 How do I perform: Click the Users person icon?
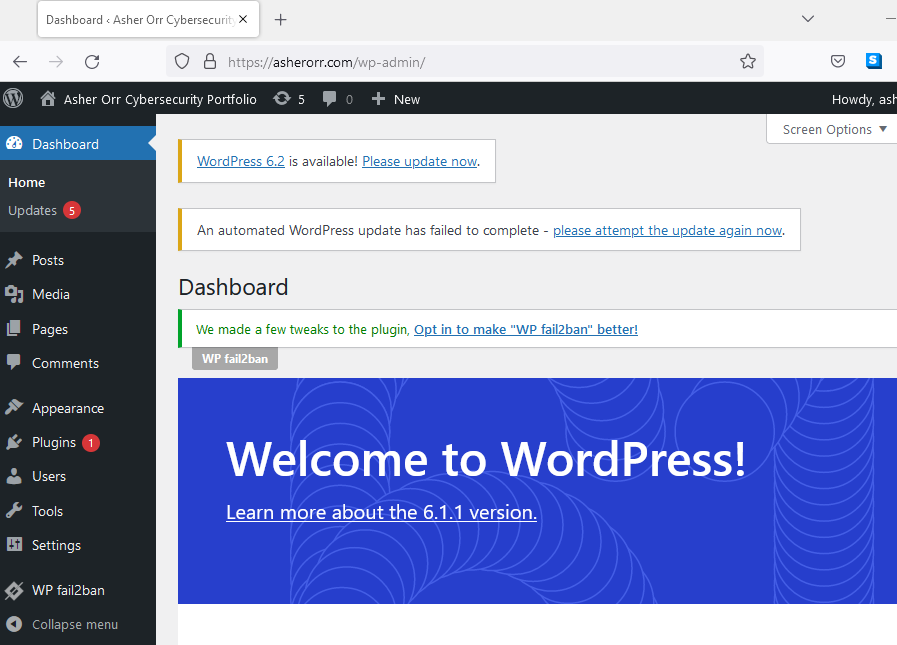click(x=14, y=476)
